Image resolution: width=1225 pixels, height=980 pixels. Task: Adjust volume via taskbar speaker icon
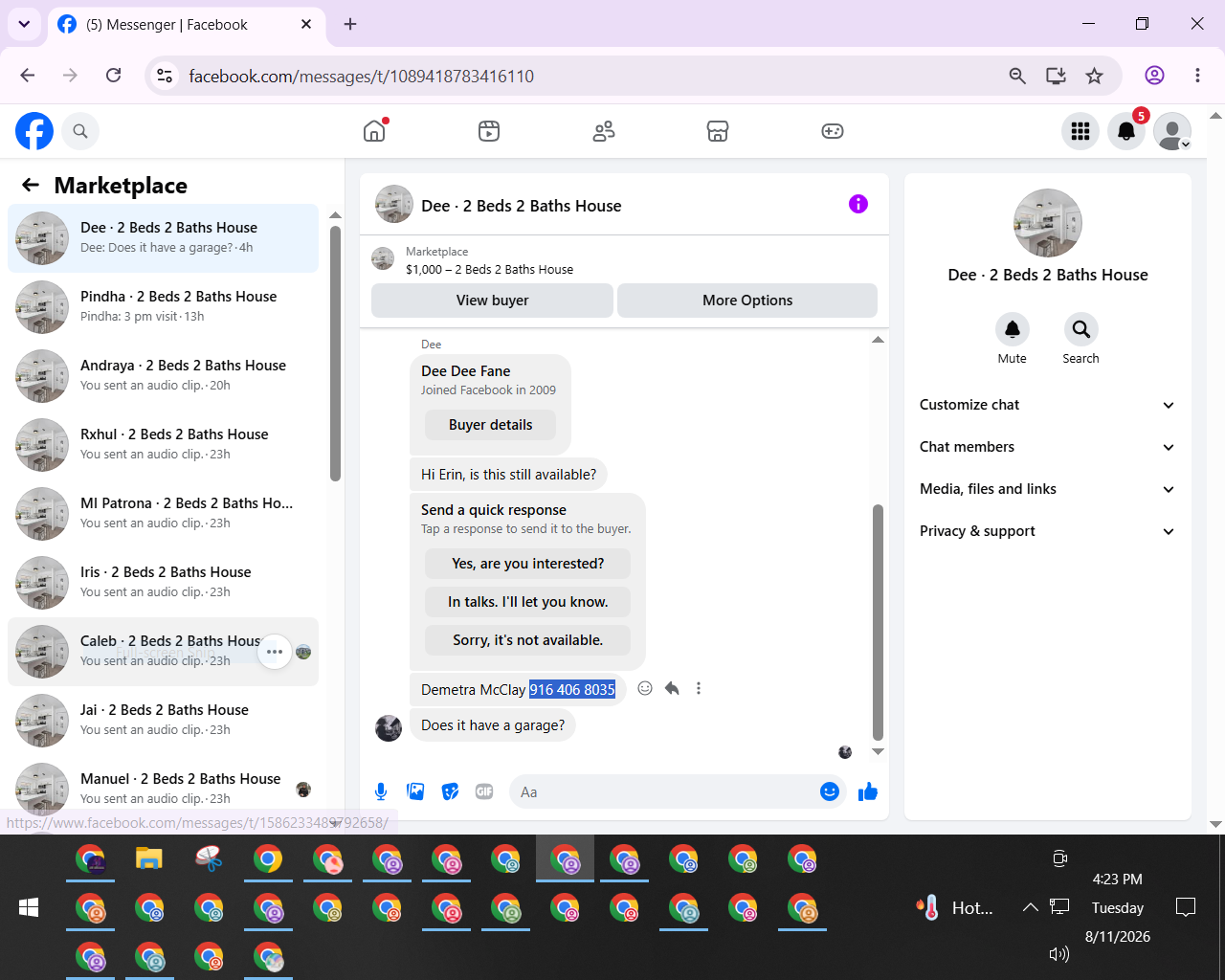point(1059,953)
